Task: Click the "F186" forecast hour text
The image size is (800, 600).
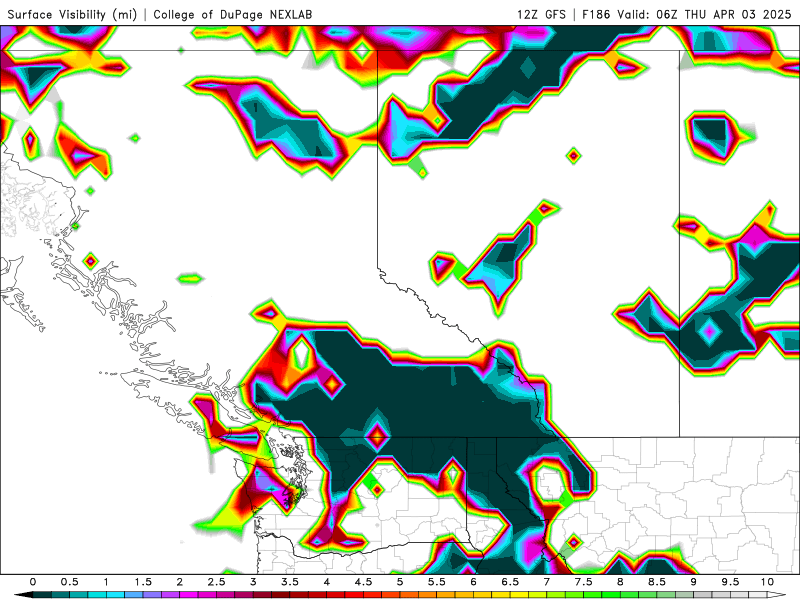Action: pyautogui.click(x=596, y=14)
